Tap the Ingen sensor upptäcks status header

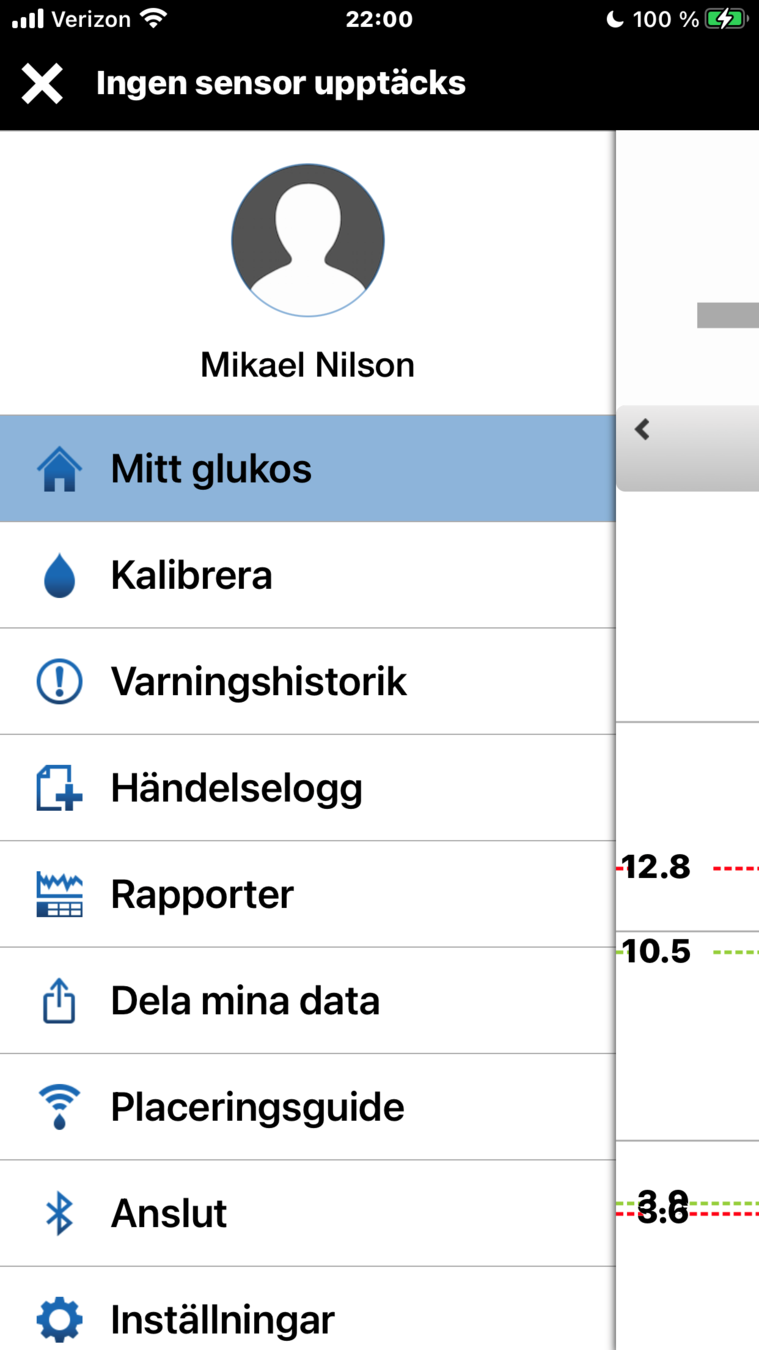click(281, 83)
